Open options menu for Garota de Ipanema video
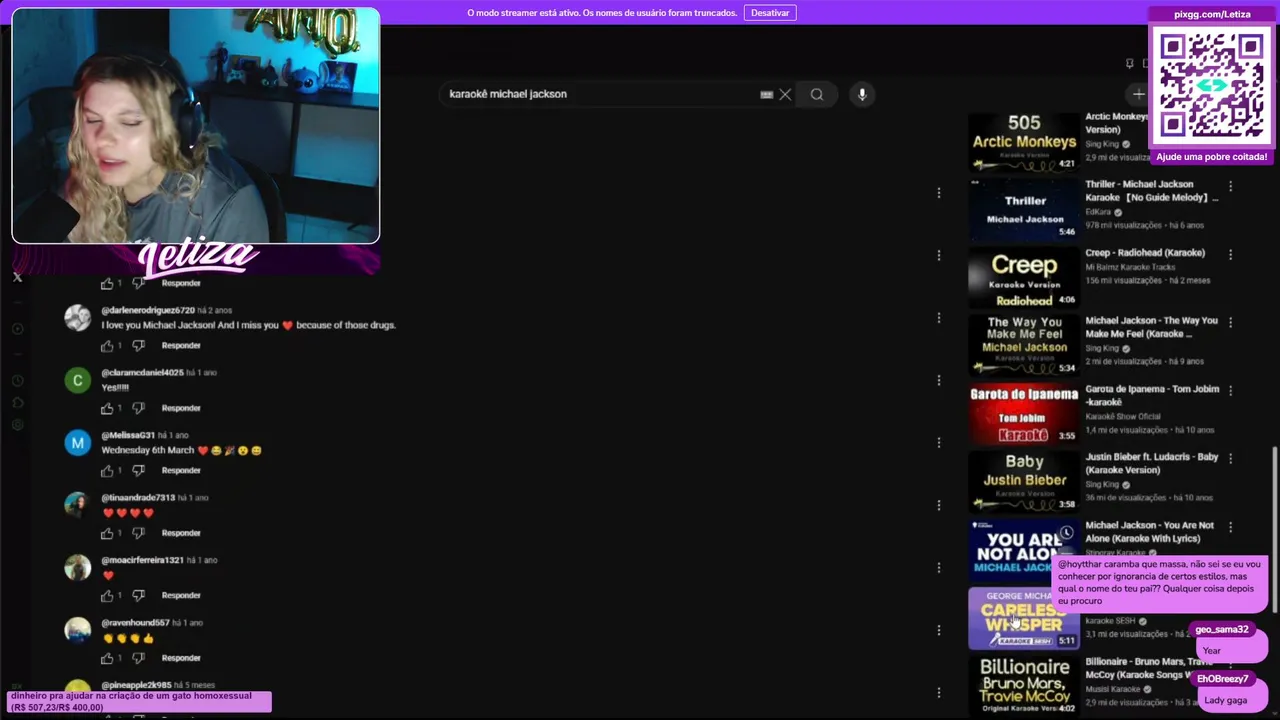Screen dimensions: 1280x720 tap(1230, 390)
